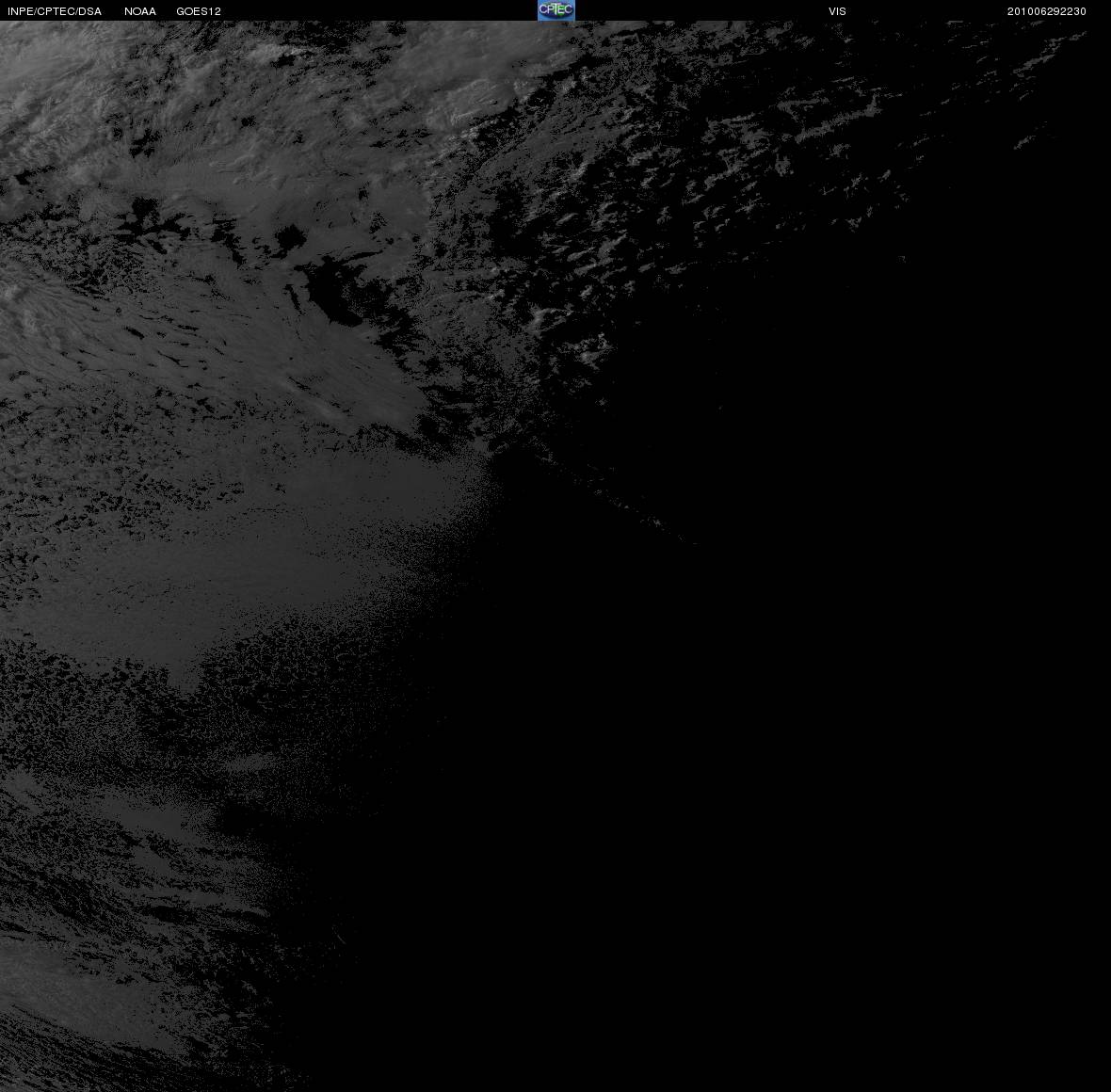1111x1092 pixels.
Task: Click the 201006292230 timestamp
Action: 1047,11
